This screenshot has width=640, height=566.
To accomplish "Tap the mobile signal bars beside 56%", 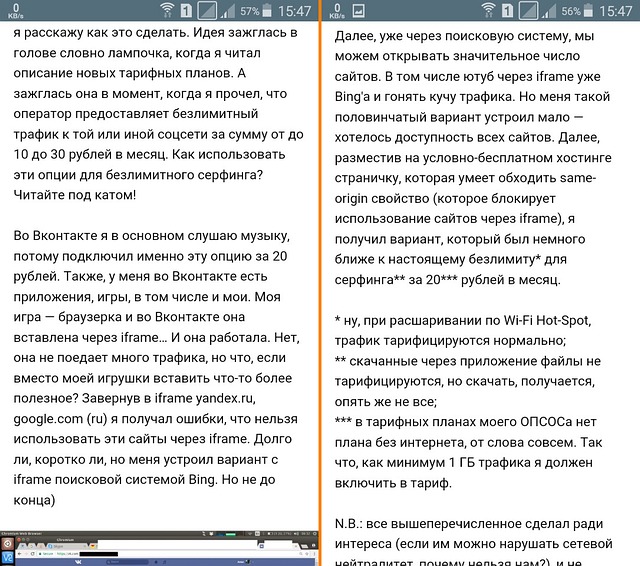I will pos(549,11).
